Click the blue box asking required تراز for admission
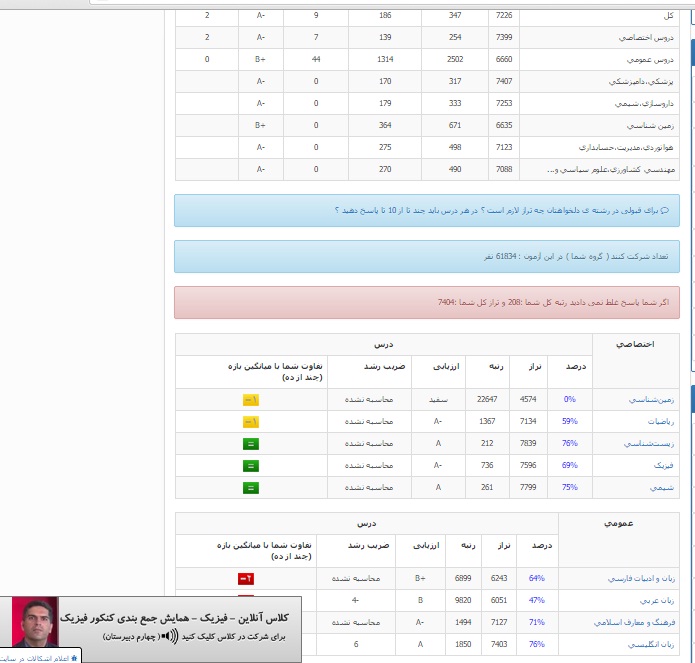The image size is (695, 663). 427,211
